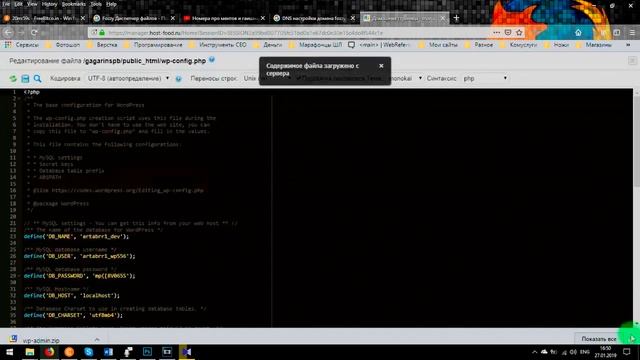
Task: Click Показать все downloads button
Action: click(599, 339)
